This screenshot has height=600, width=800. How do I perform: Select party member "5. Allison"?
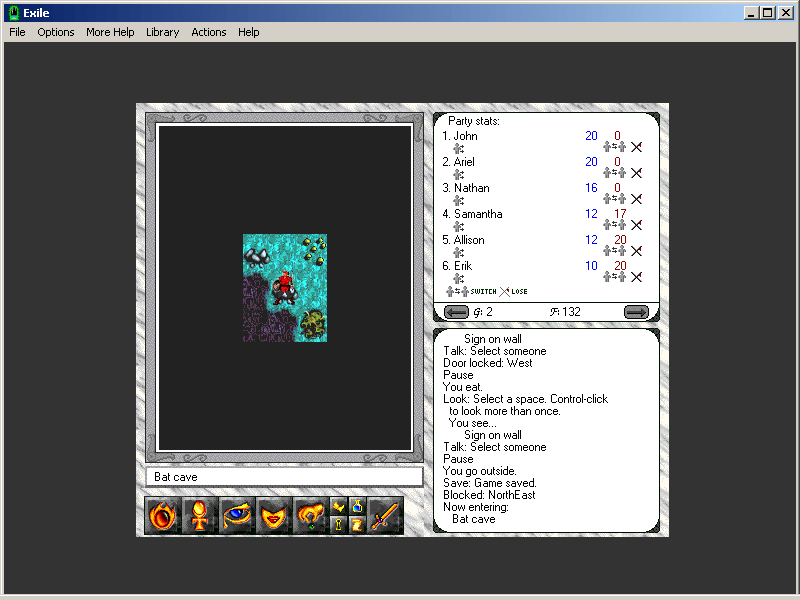click(x=463, y=240)
